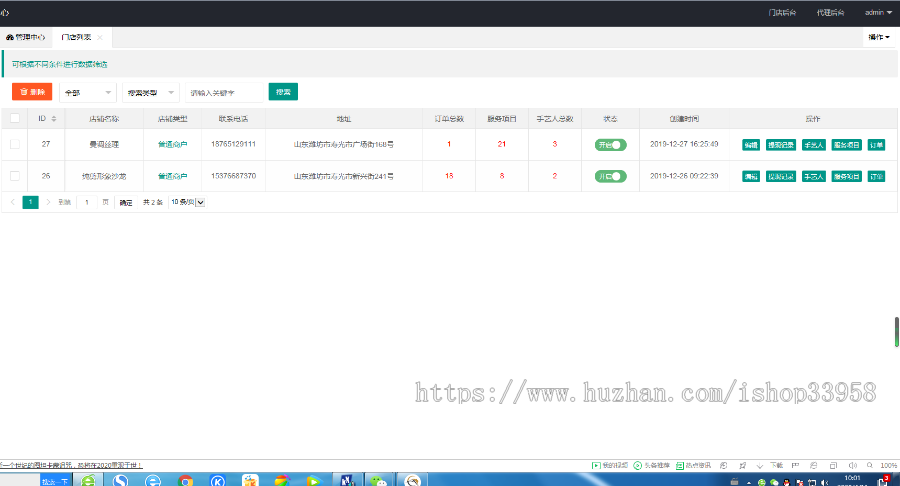Click the news headline link in status bar
Screen dimensions: 900x486
[x=71, y=465]
